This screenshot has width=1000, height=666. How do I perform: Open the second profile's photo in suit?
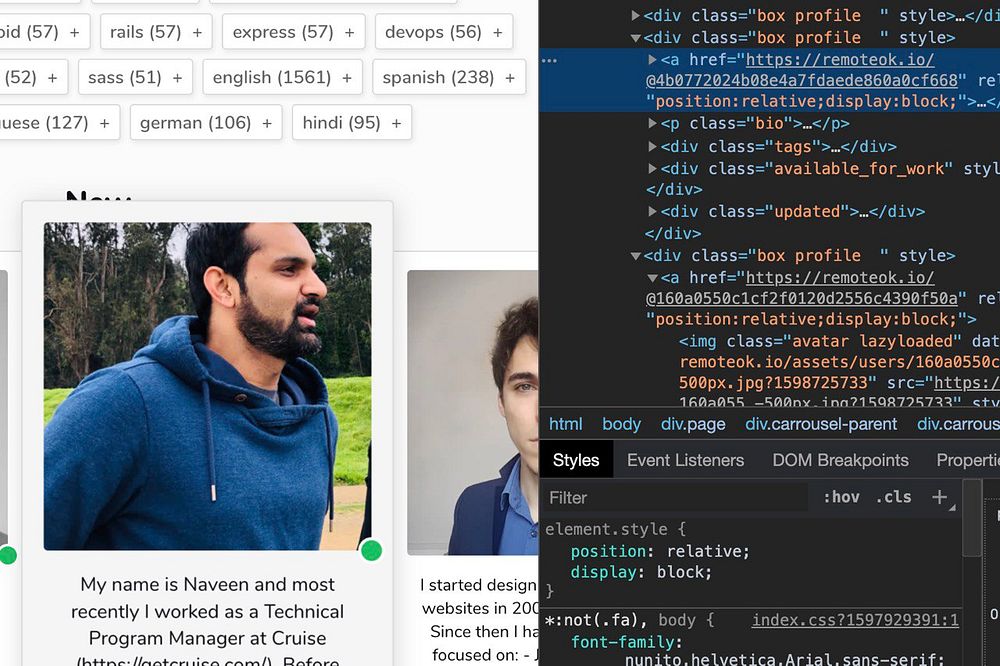[x=473, y=412]
